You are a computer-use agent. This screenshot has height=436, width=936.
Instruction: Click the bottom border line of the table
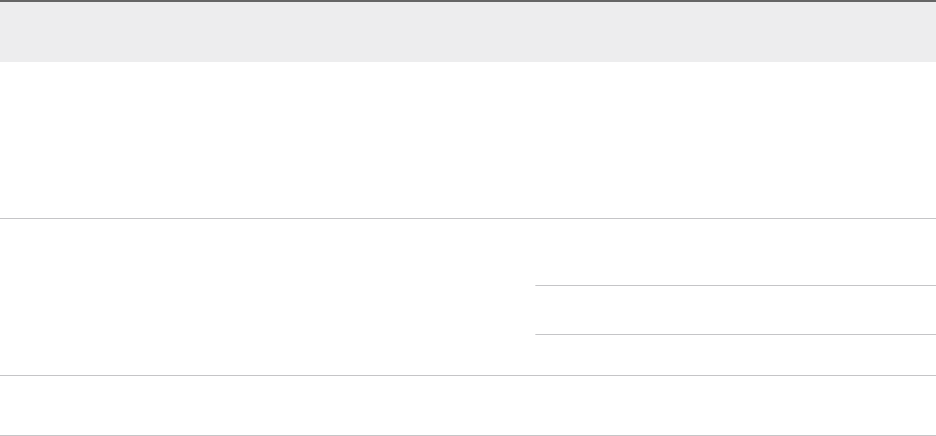pyautogui.click(x=468, y=434)
